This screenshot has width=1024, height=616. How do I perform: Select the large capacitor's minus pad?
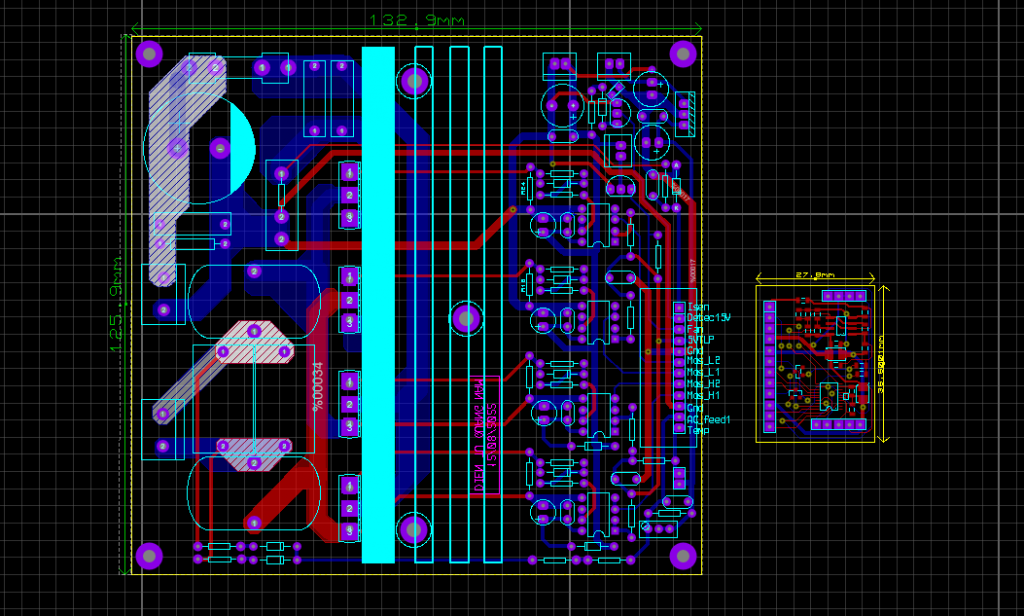coord(220,148)
